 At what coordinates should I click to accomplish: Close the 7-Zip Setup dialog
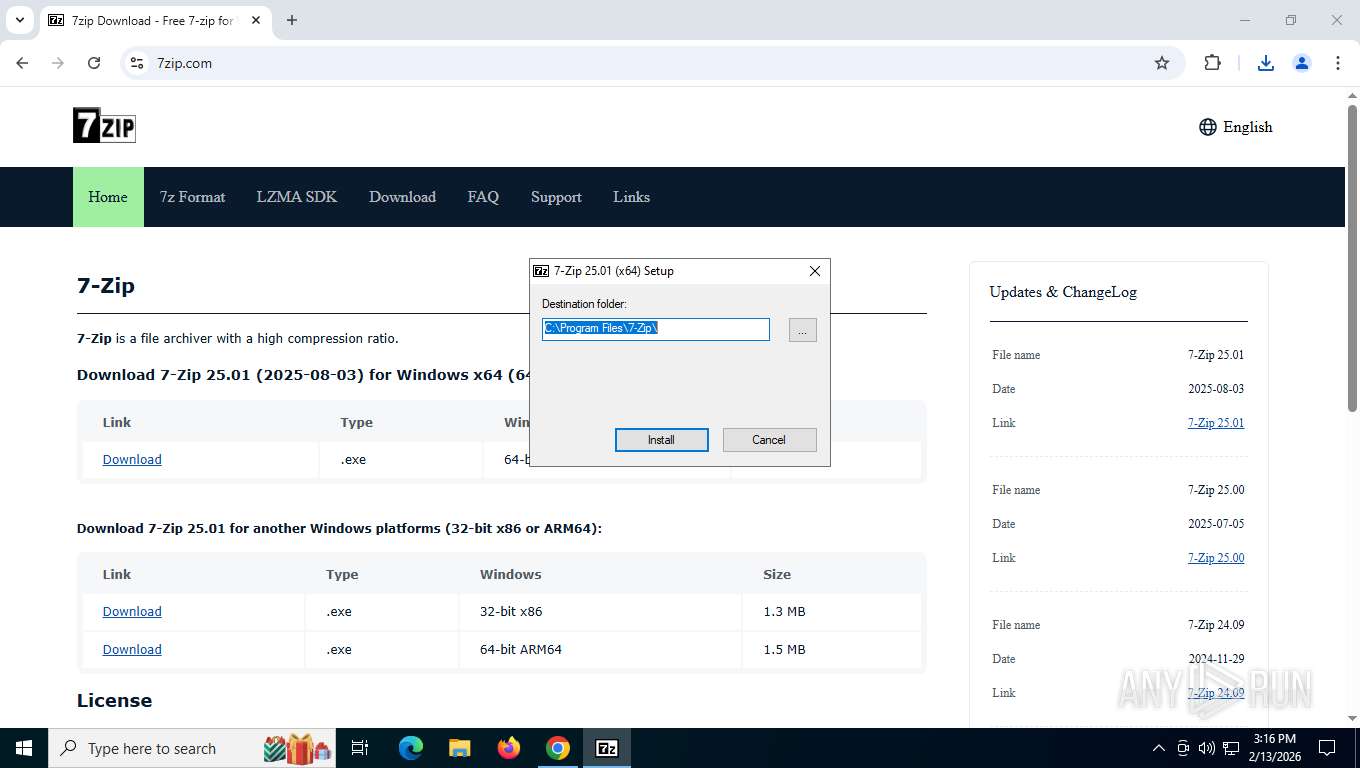(x=814, y=271)
